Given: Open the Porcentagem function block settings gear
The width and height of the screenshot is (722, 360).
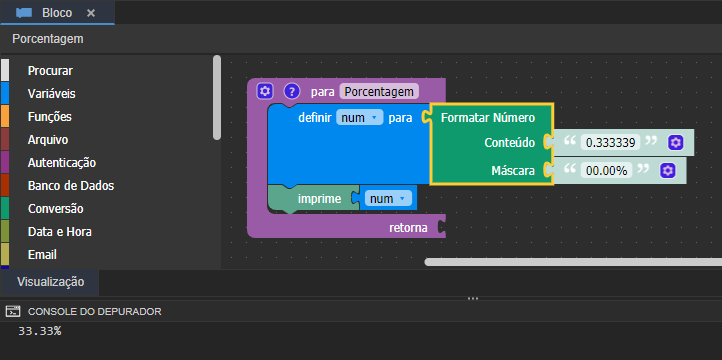Looking at the screenshot, I should click(265, 91).
